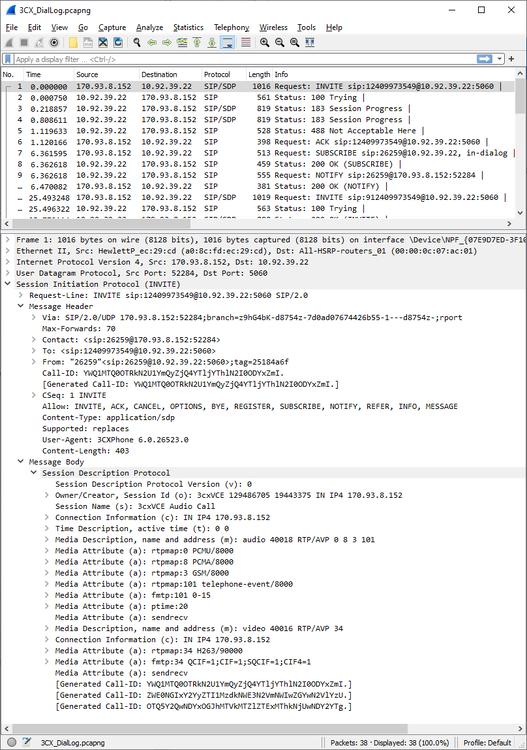Open the display filter history dropdown arrow
Screen dimensions: 527x750
(500, 59)
